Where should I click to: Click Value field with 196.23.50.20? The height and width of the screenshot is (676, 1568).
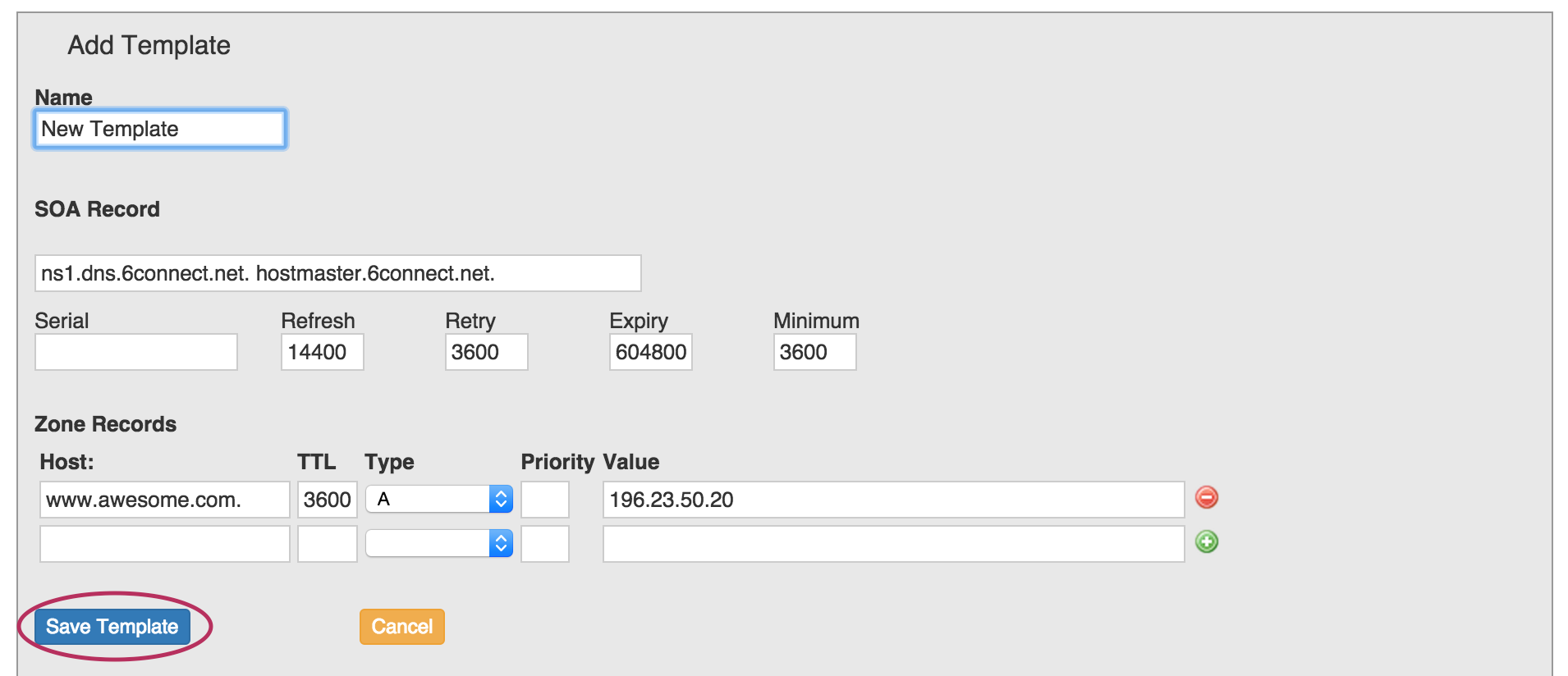893,500
